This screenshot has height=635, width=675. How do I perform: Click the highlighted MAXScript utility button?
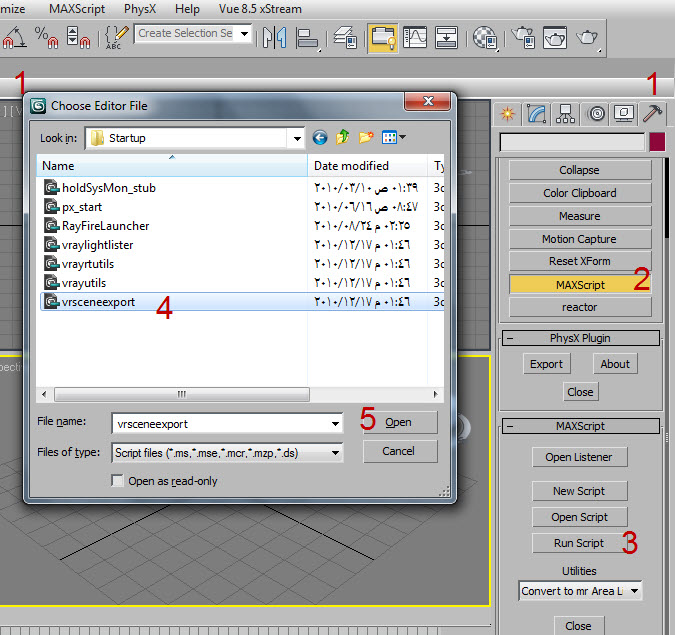tap(580, 285)
